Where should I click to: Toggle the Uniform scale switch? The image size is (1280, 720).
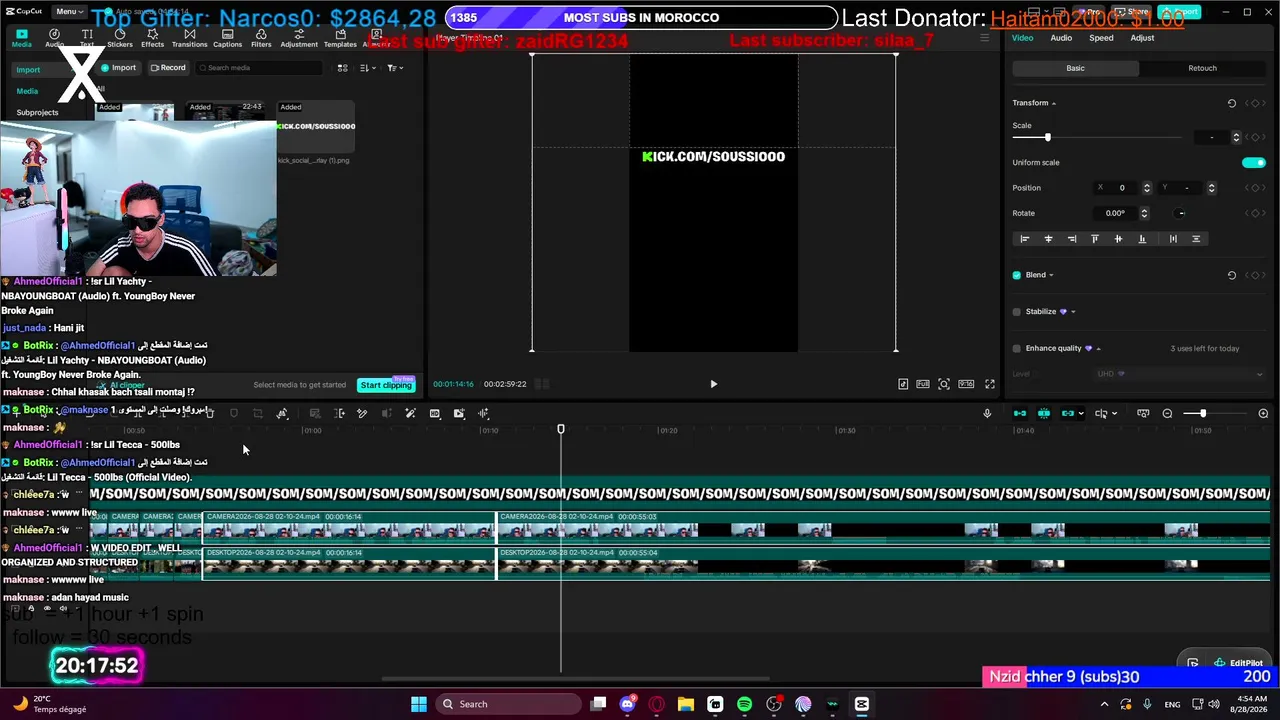(1254, 162)
